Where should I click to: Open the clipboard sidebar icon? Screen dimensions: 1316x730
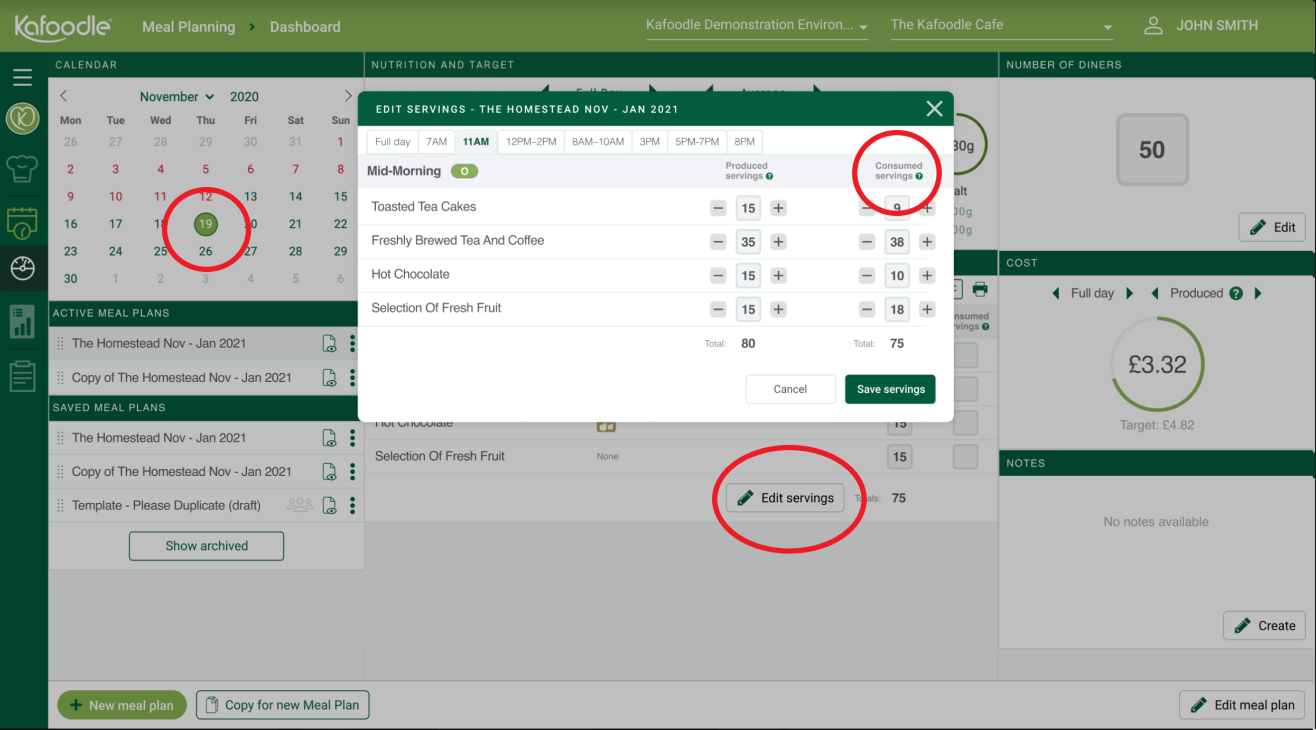[22, 376]
